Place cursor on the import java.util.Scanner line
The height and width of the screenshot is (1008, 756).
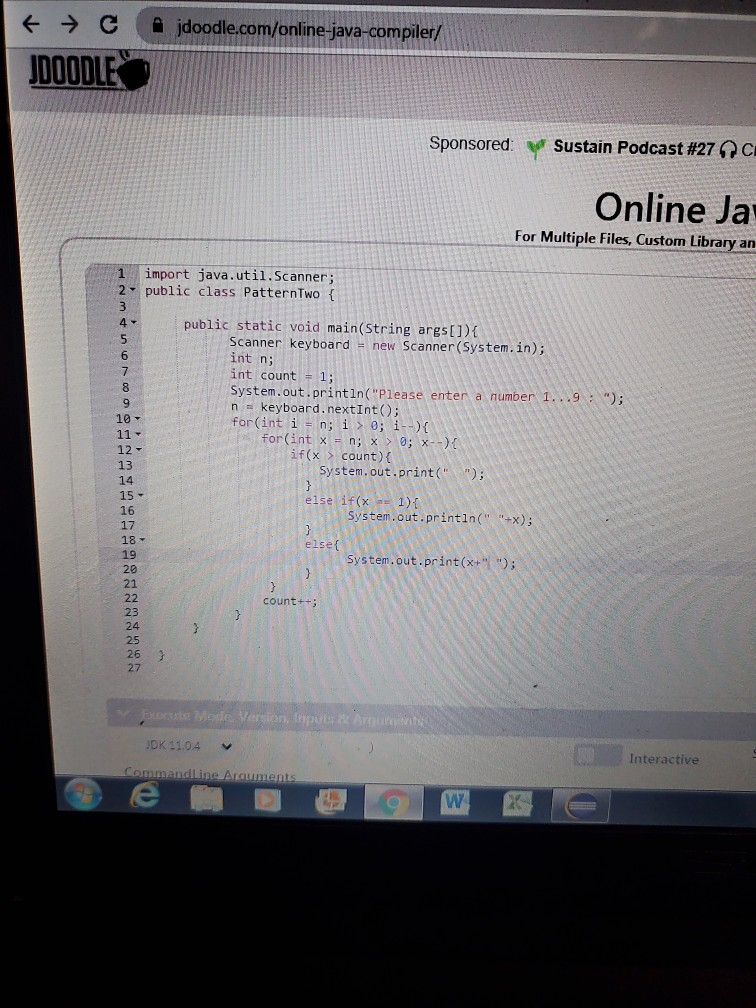240,275
